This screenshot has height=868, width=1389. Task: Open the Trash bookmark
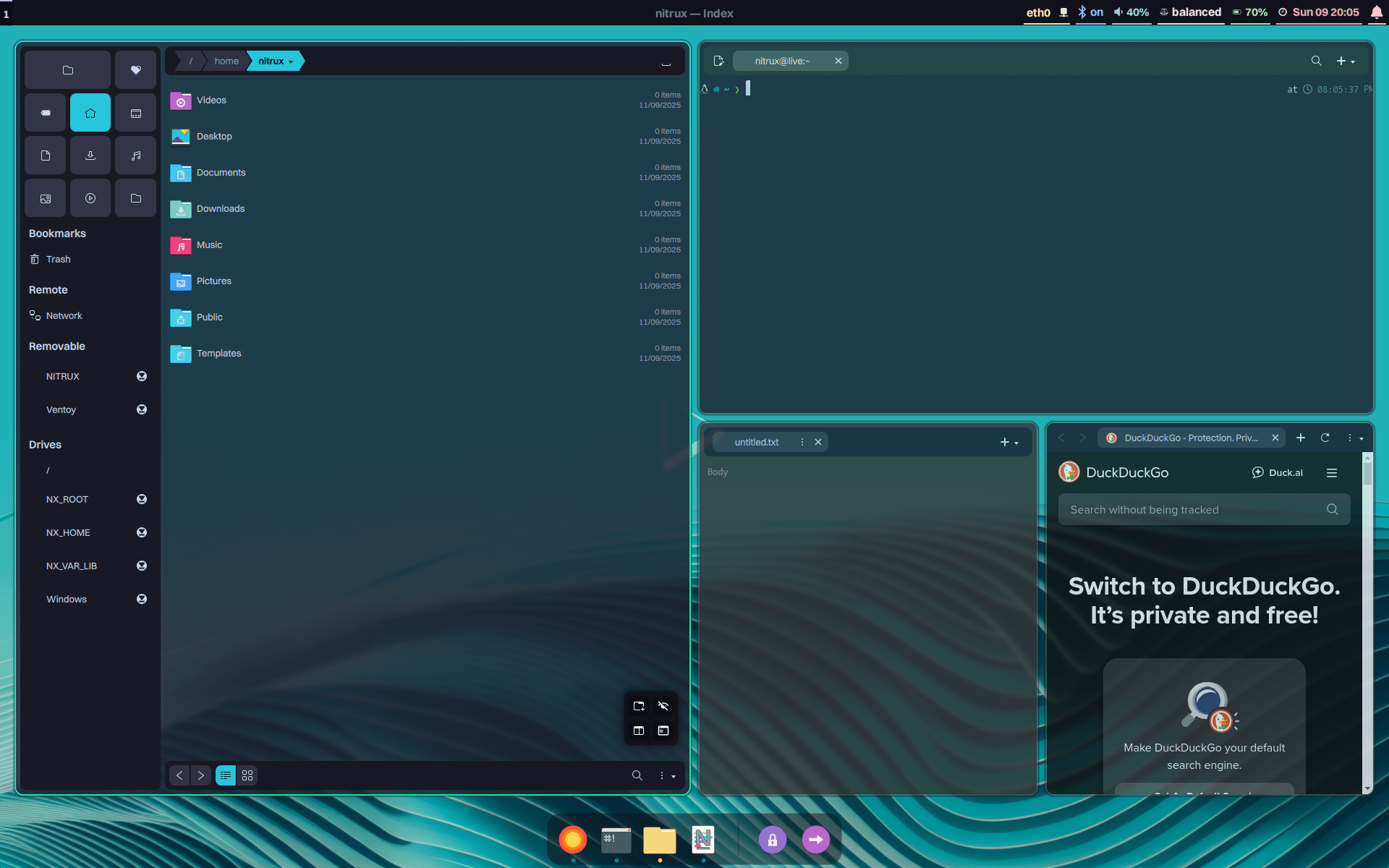click(x=58, y=259)
